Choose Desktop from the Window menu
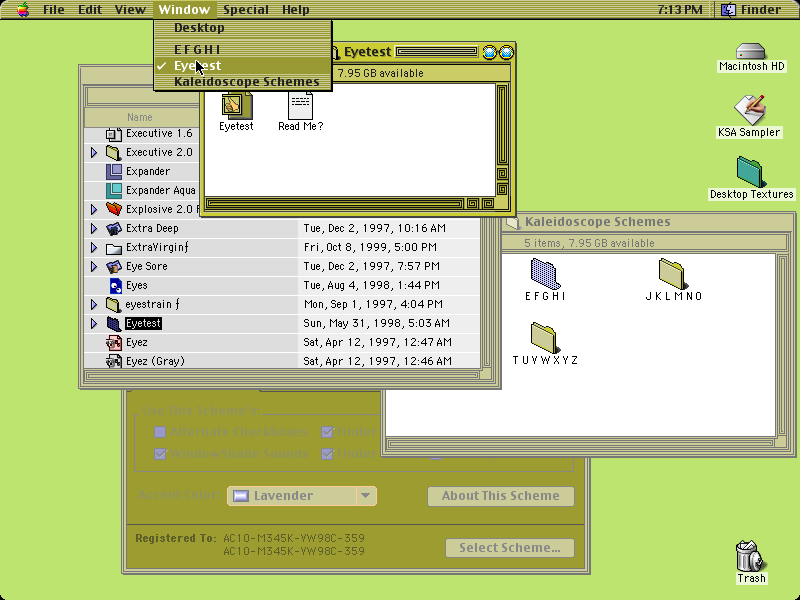Viewport: 800px width, 600px height. (243, 28)
